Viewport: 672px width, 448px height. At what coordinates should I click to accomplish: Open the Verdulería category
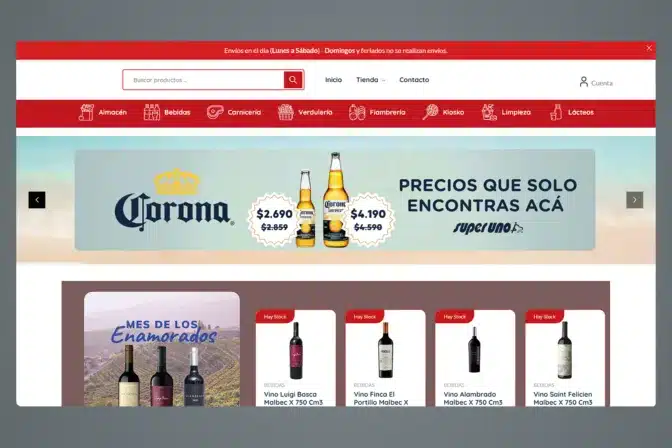(315, 112)
